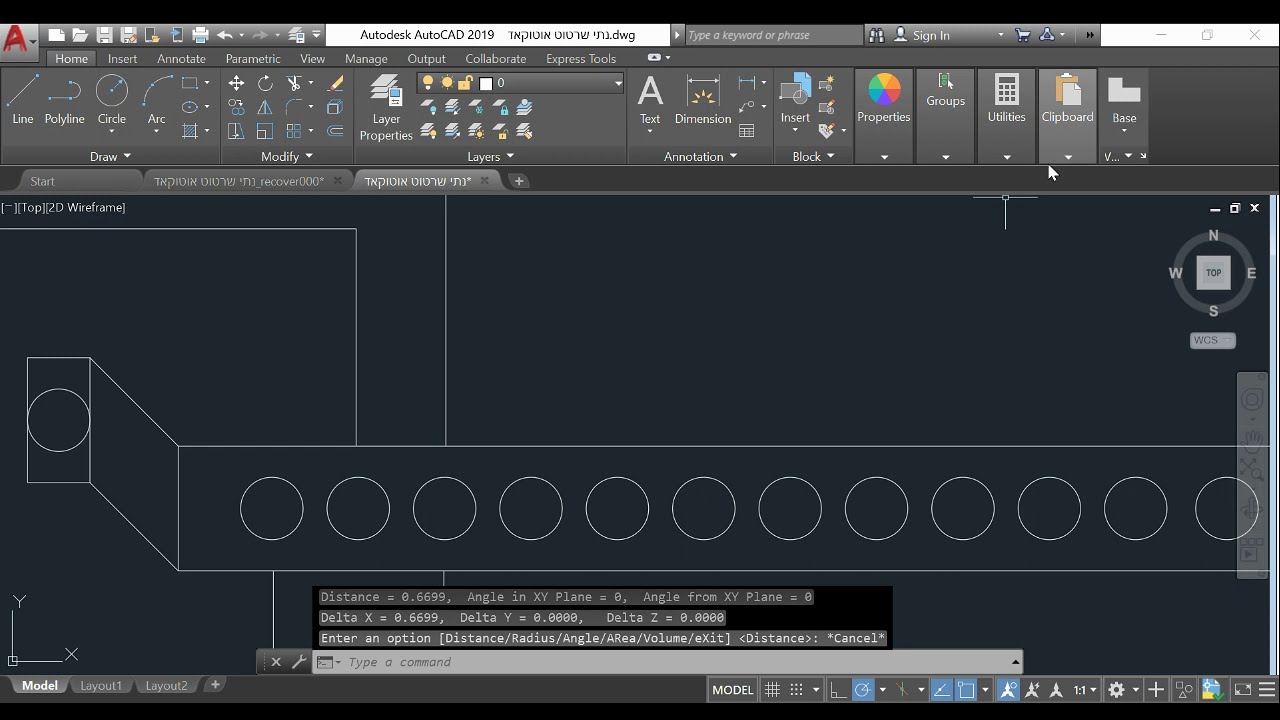
Task: Switch to the Annotate ribbon tab
Action: click(x=181, y=59)
